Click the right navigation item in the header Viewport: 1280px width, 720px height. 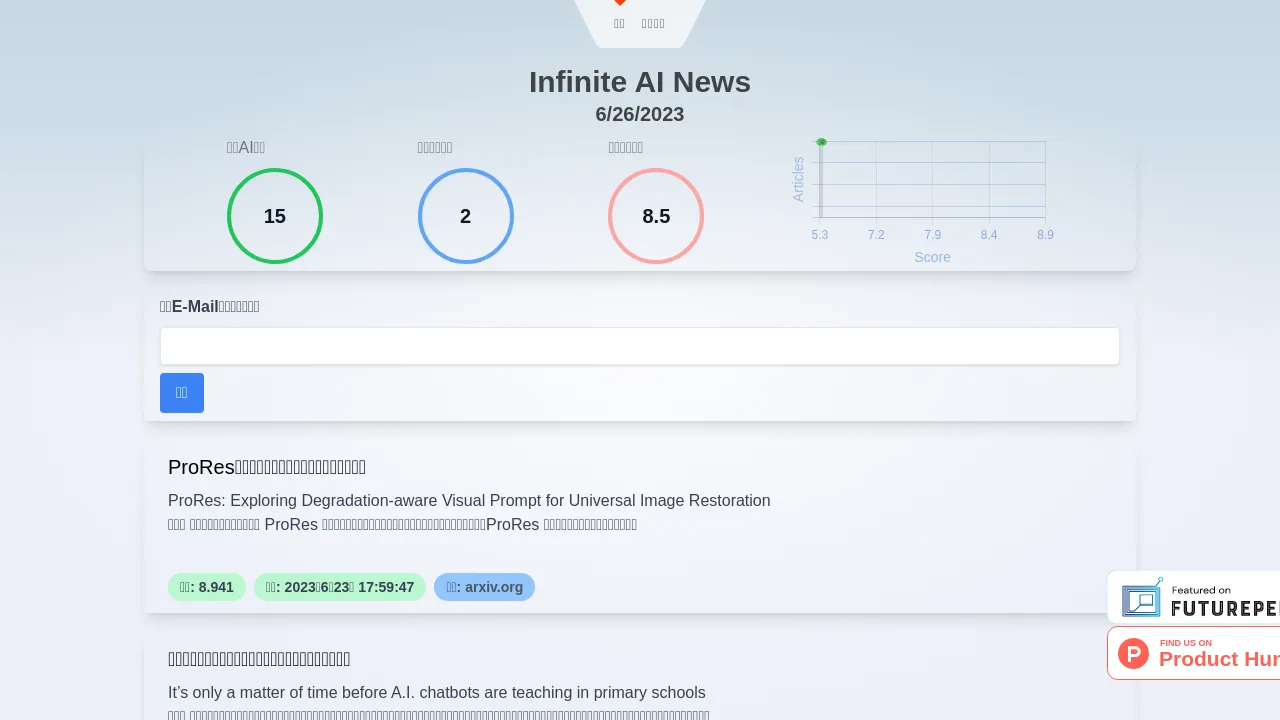[x=653, y=23]
